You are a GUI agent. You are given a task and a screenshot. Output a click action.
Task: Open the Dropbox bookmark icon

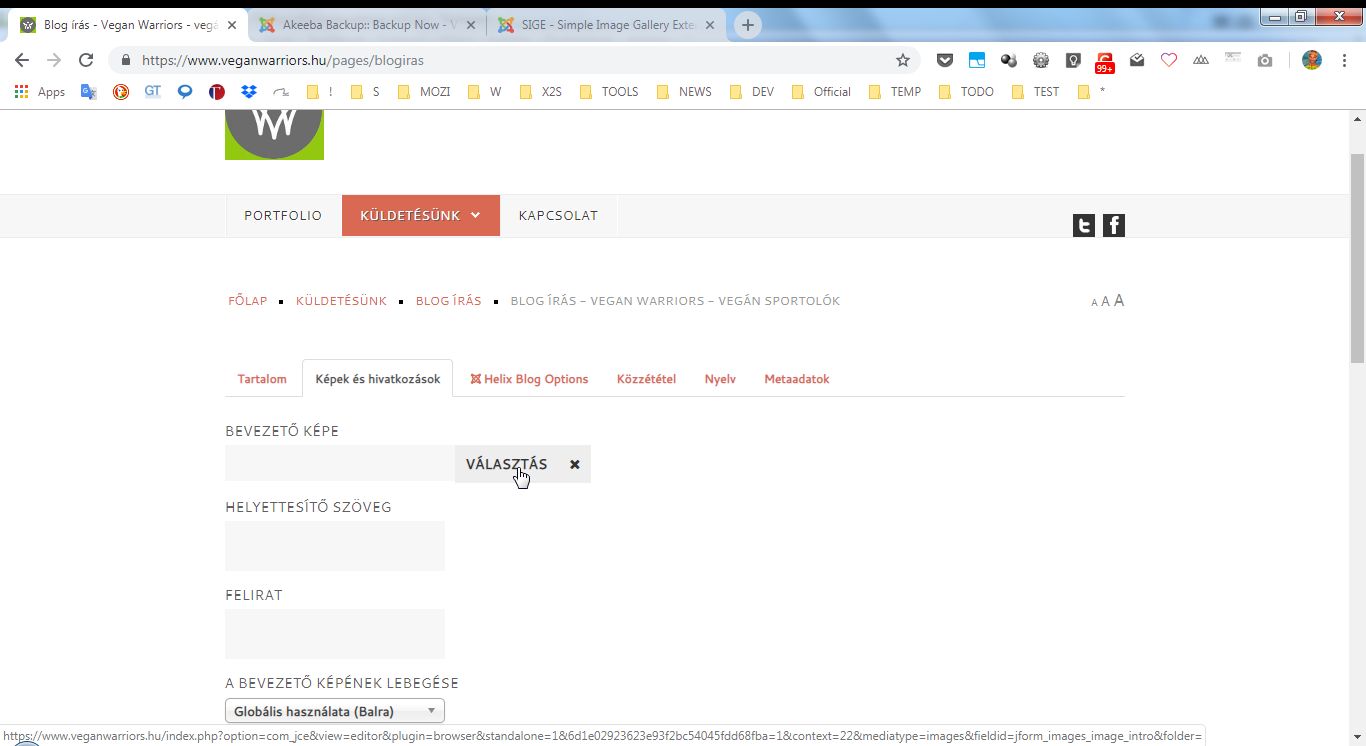click(x=249, y=92)
